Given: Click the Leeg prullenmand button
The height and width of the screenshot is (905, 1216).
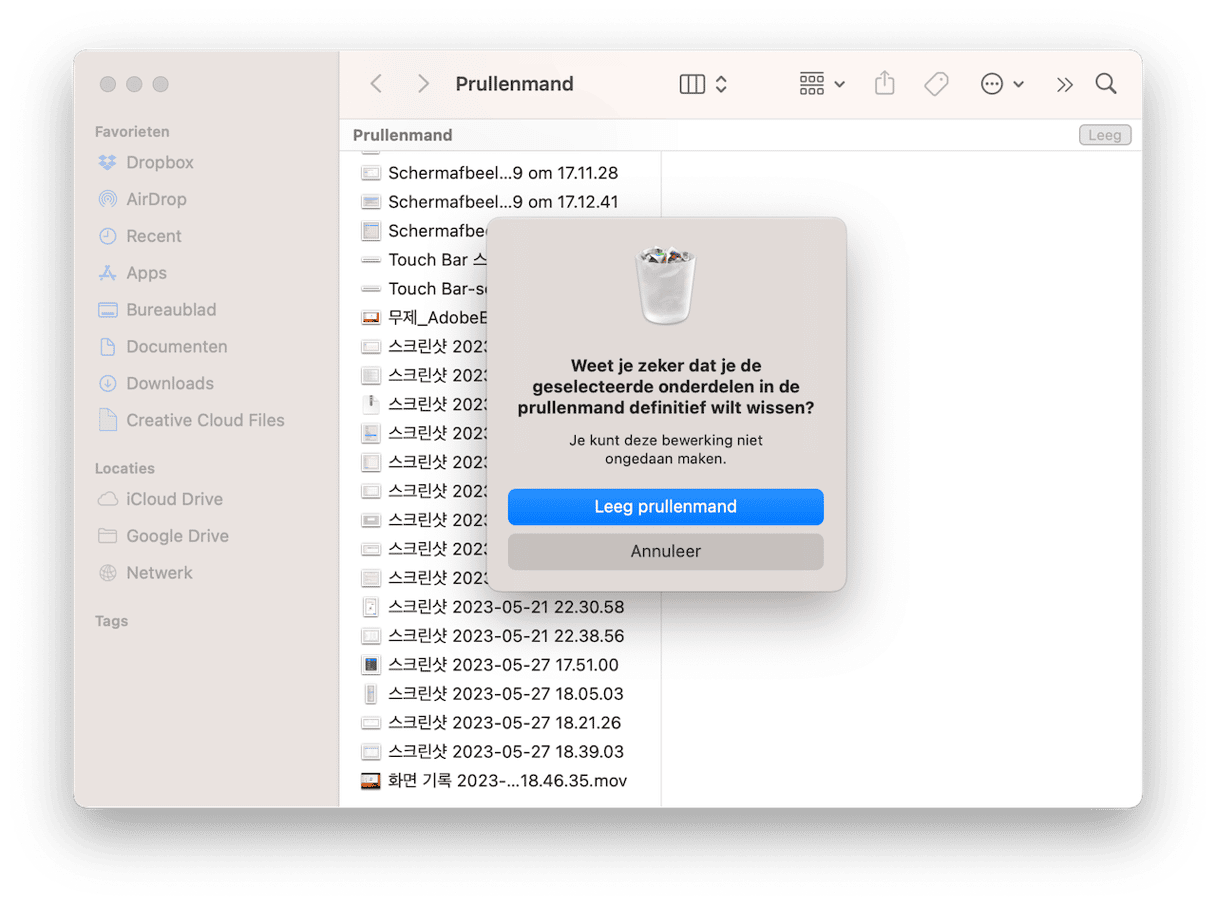Looking at the screenshot, I should click(665, 507).
